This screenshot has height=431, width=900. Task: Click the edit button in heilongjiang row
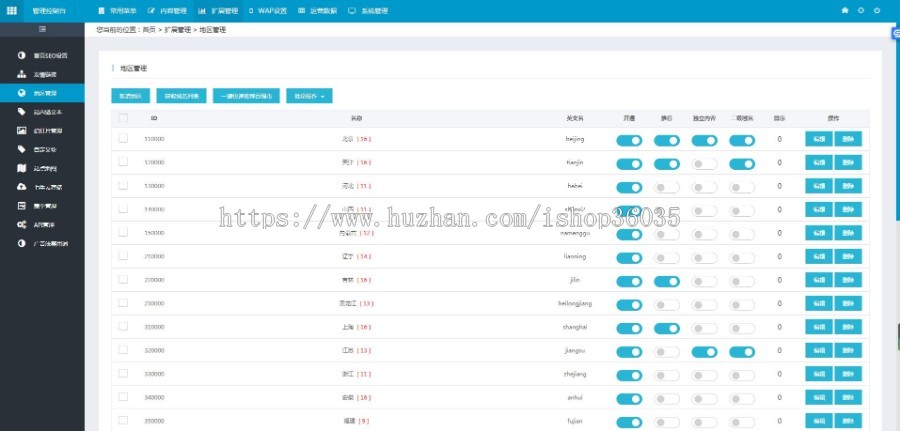point(819,303)
